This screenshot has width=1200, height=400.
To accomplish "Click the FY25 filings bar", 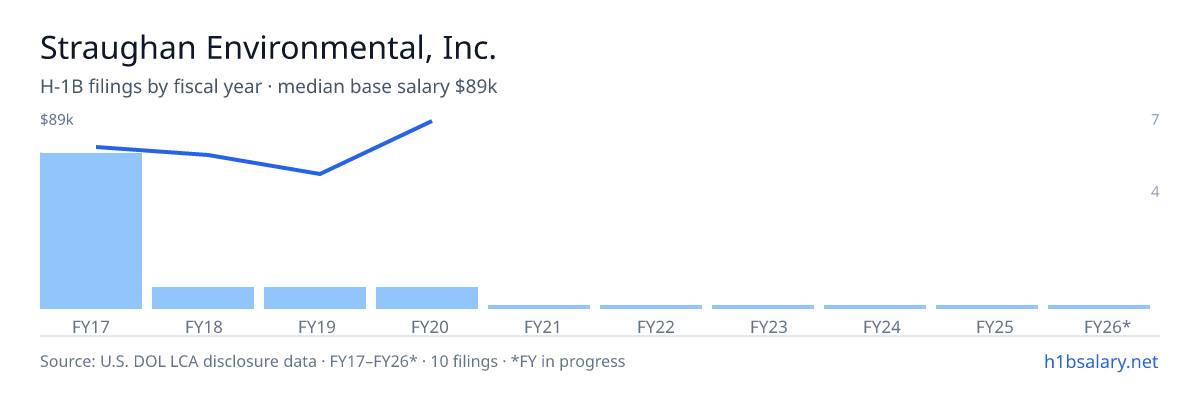I will [x=987, y=307].
